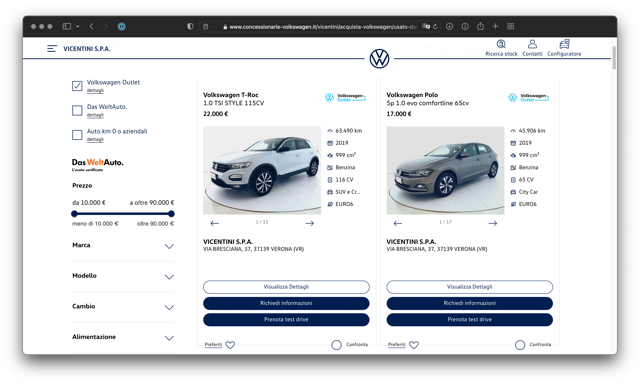Click the Das WeltAuto. logo in sidebar
The image size is (640, 385).
click(x=98, y=165)
